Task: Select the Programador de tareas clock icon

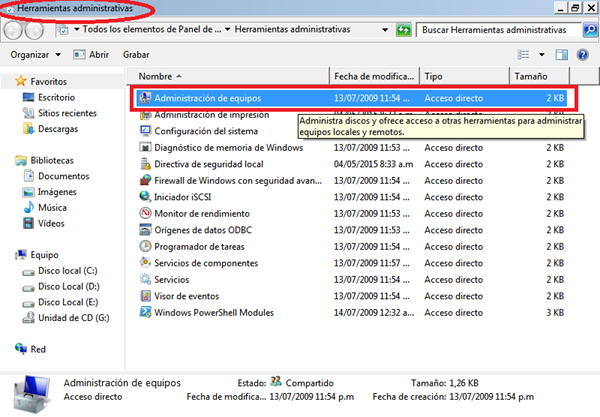Action: coord(145,246)
